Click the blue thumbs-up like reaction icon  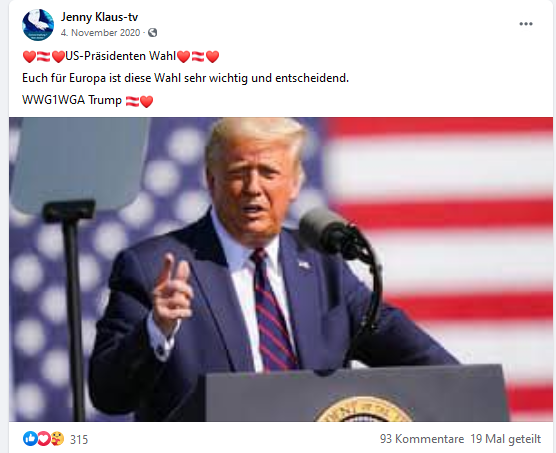30,439
